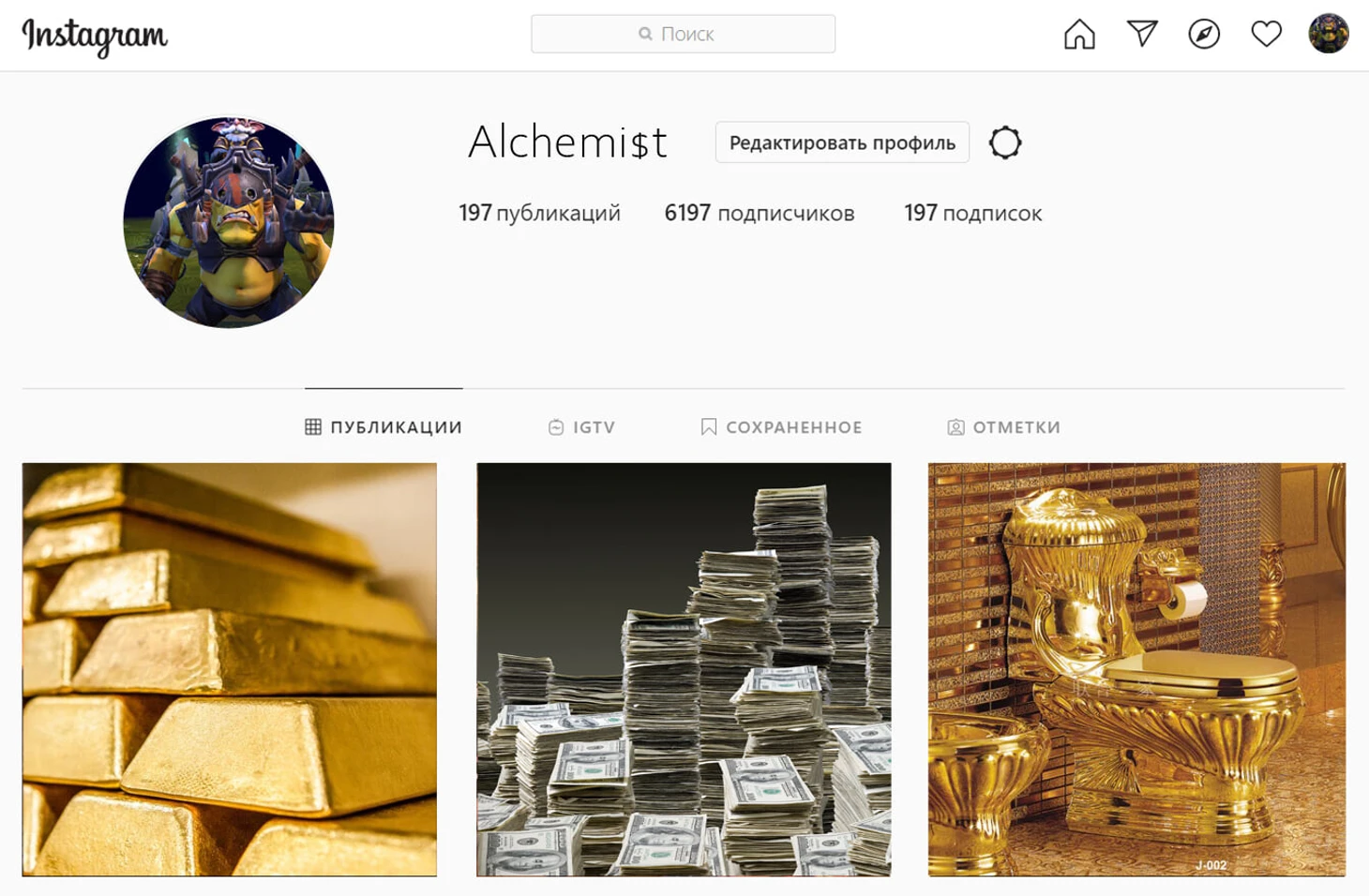Open Direct messages paper plane icon

pyautogui.click(x=1142, y=34)
